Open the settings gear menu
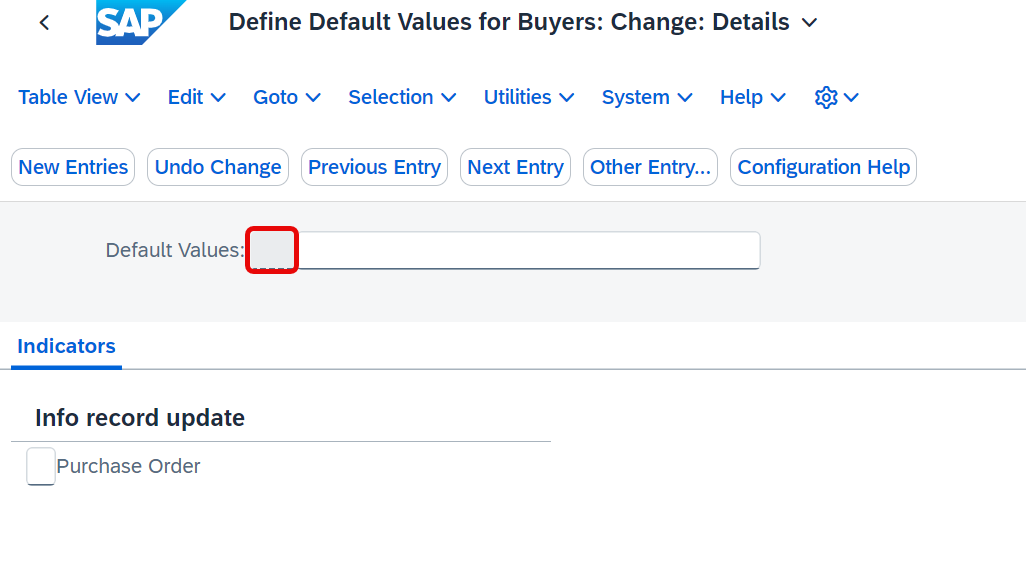The image size is (1026, 577). coord(836,97)
